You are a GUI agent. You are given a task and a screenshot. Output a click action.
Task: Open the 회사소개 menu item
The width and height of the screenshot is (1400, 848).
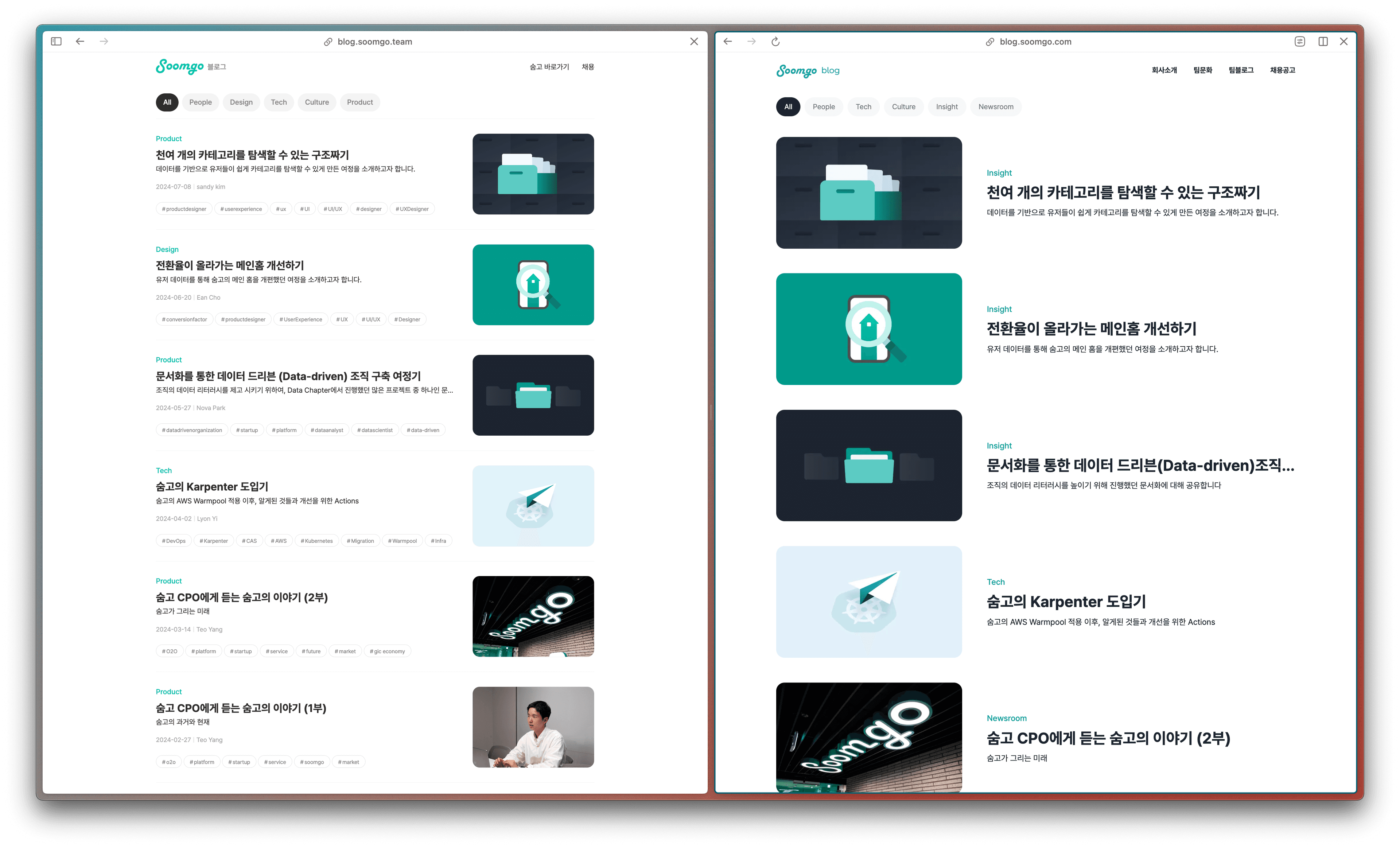[x=1164, y=70]
